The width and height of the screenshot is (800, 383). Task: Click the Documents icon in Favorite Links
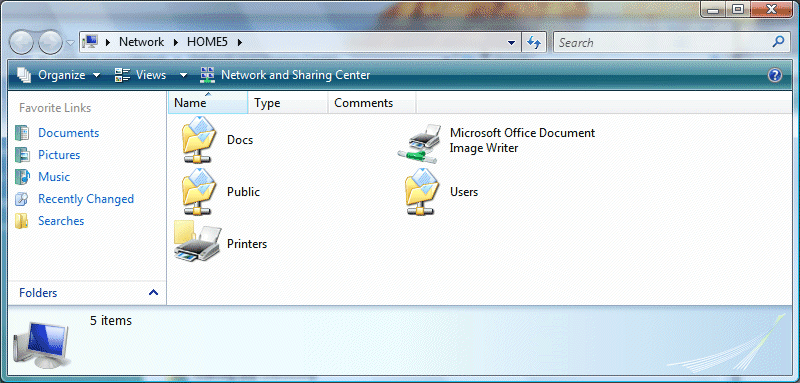click(22, 133)
